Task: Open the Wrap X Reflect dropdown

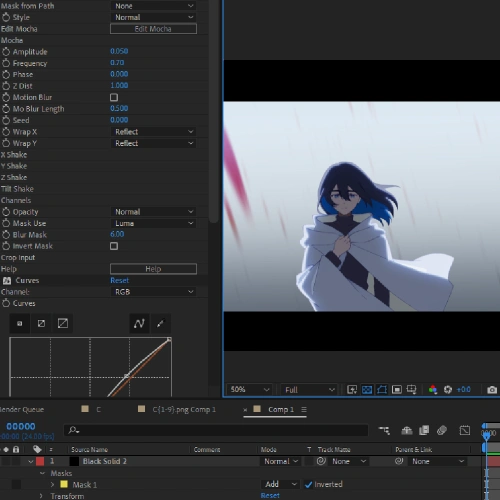Action: tap(153, 132)
